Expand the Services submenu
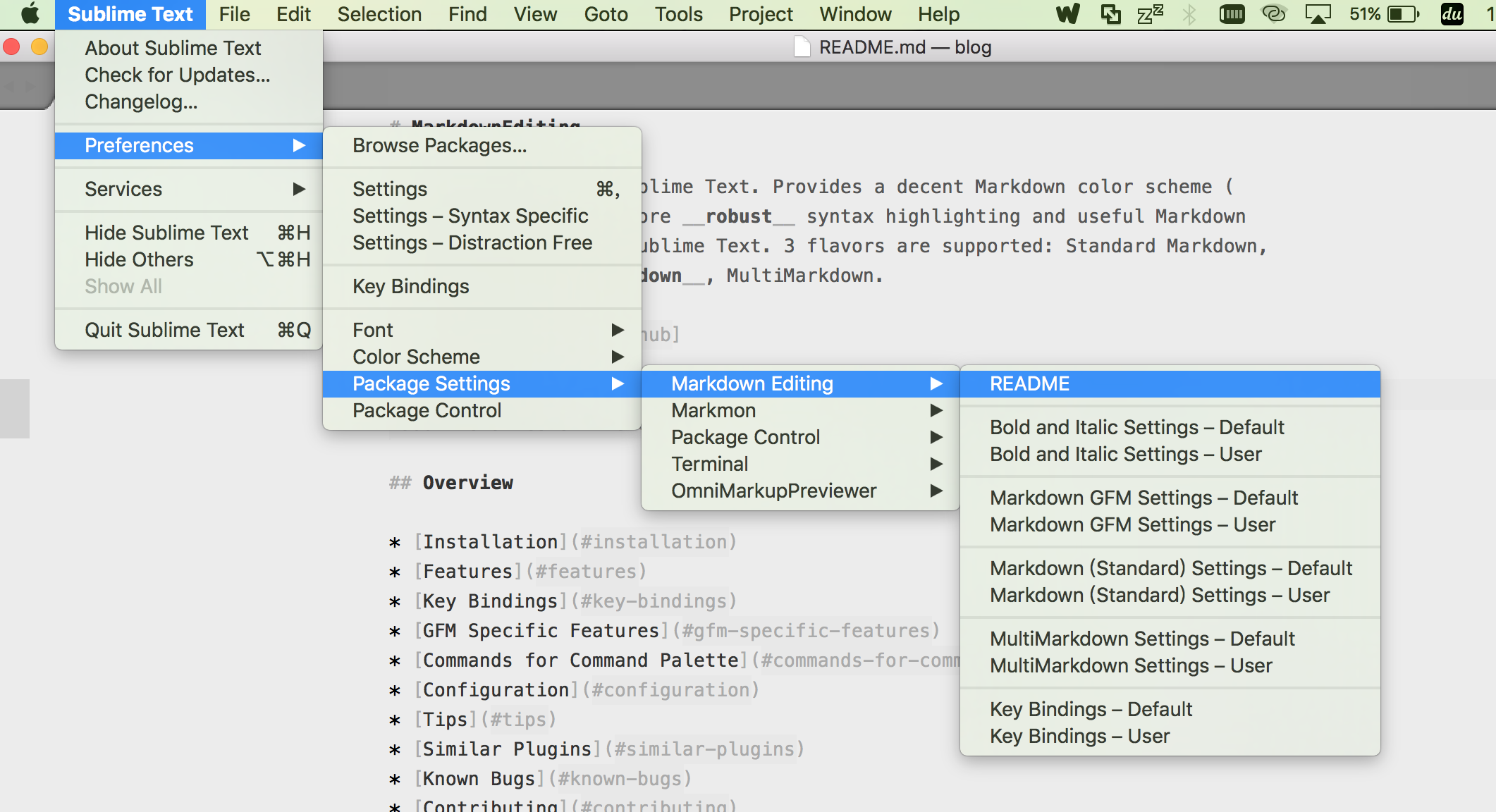Viewport: 1496px width, 812px height. click(x=189, y=189)
